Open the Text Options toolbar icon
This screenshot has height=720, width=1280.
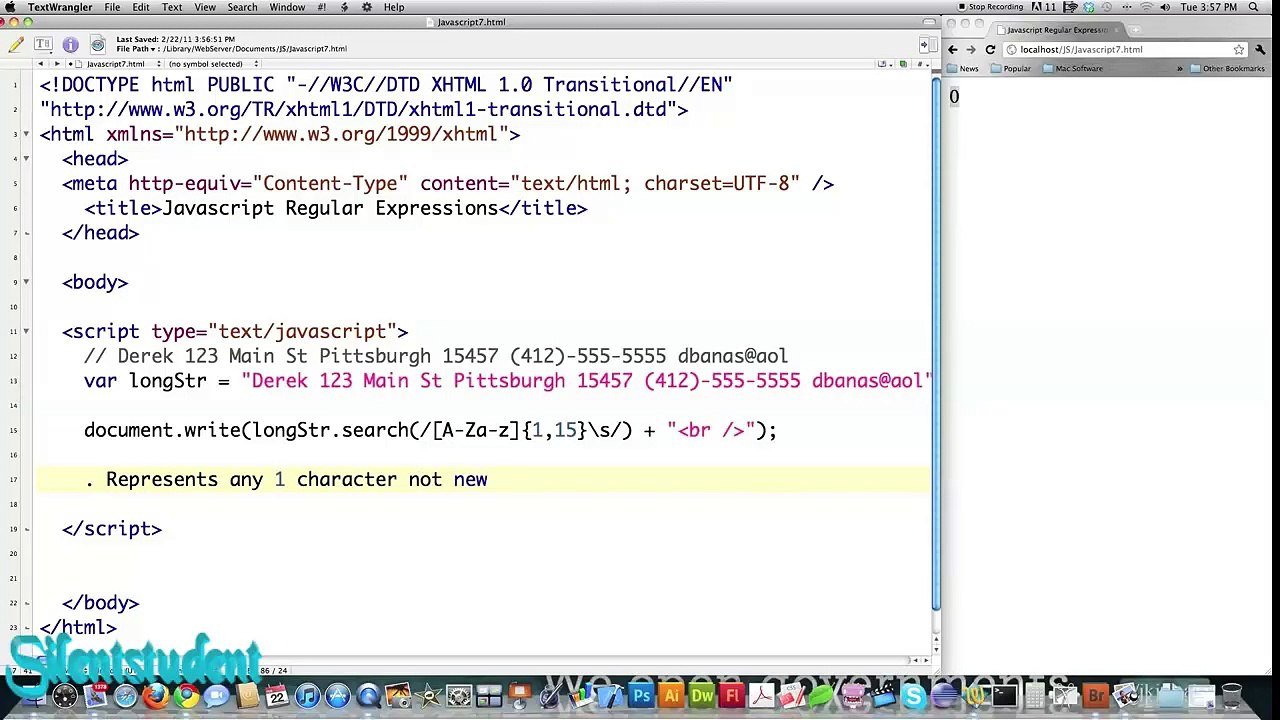pyautogui.click(x=43, y=44)
